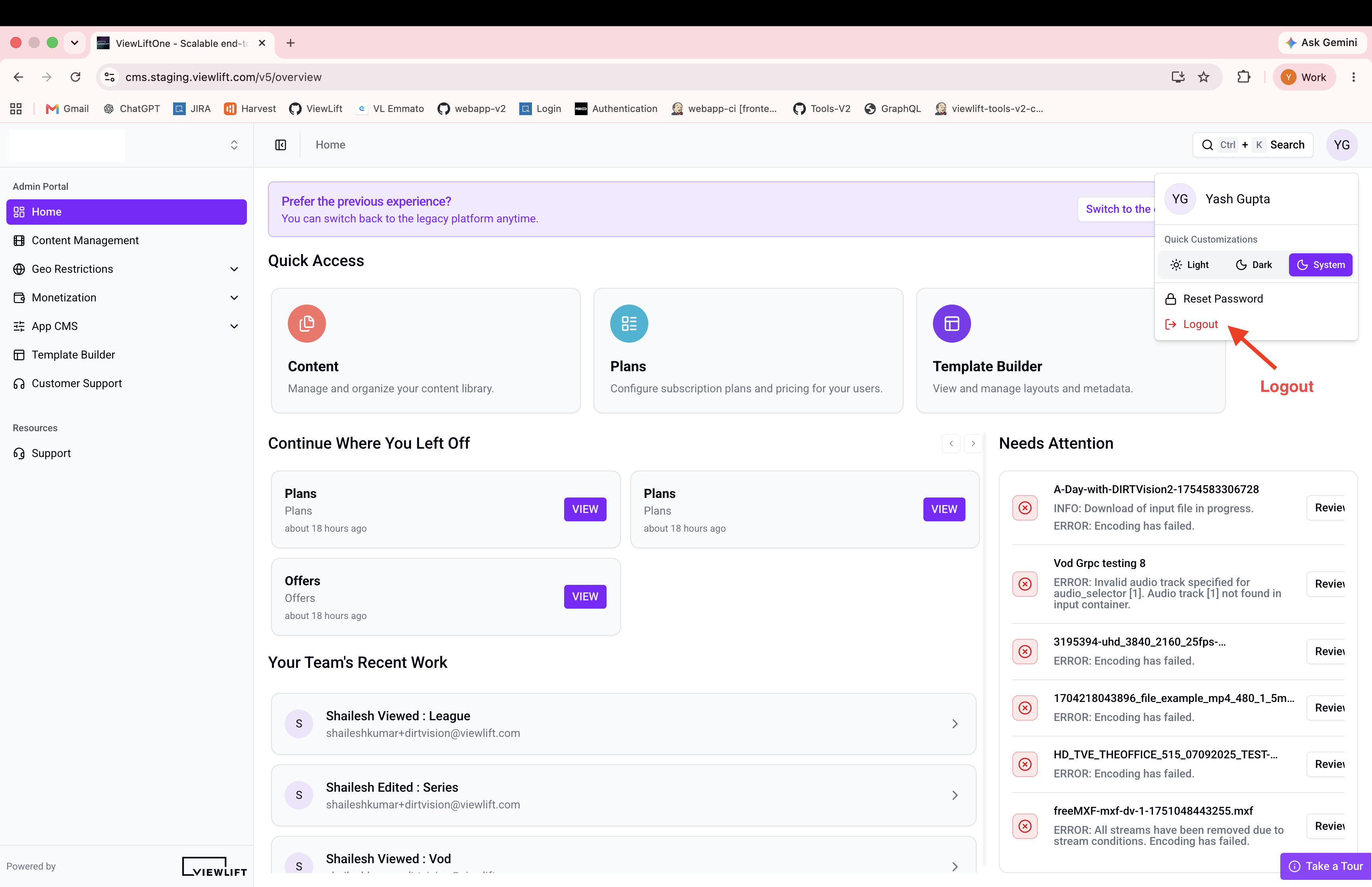Open the Chrome three-dot menu
The image size is (1372, 887).
pos(1354,77)
